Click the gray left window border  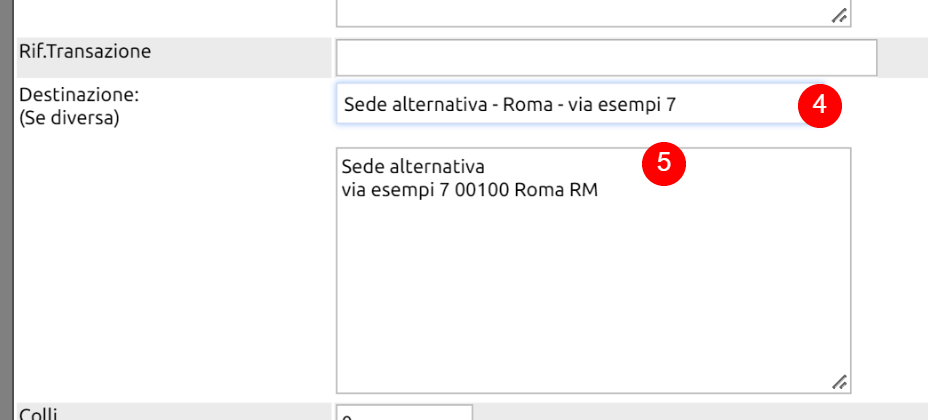point(7,210)
